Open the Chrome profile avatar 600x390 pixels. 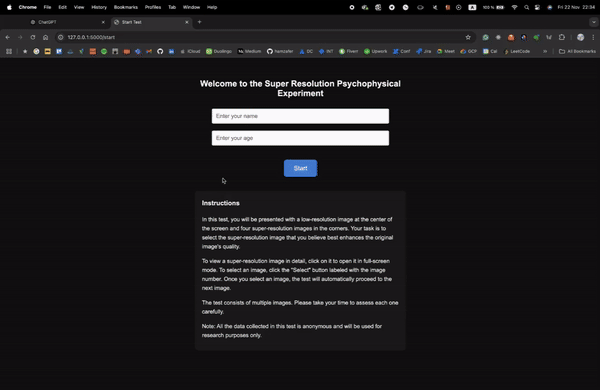pos(580,37)
